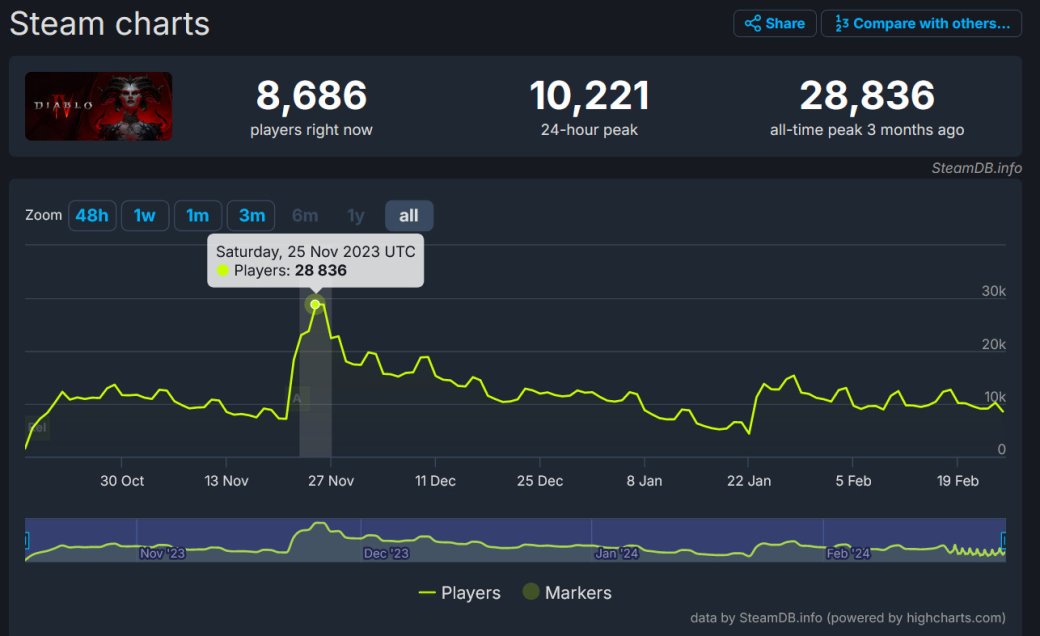Click the 27 Nov axis label
The image size is (1040, 636).
331,481
